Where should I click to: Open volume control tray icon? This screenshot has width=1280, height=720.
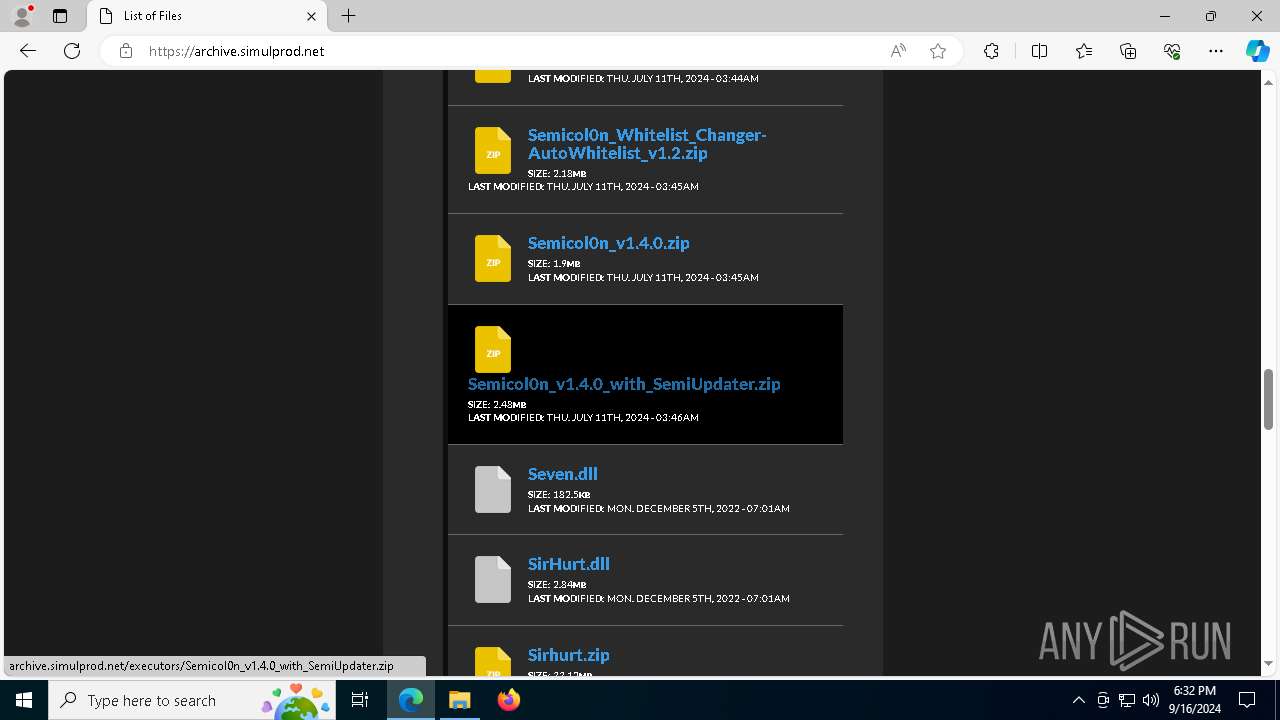1151,700
